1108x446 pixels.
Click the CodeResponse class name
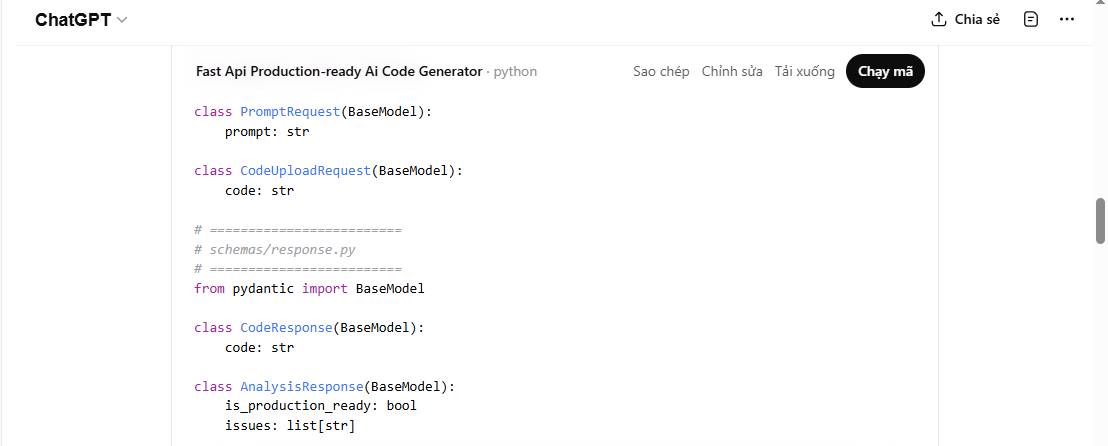(286, 327)
